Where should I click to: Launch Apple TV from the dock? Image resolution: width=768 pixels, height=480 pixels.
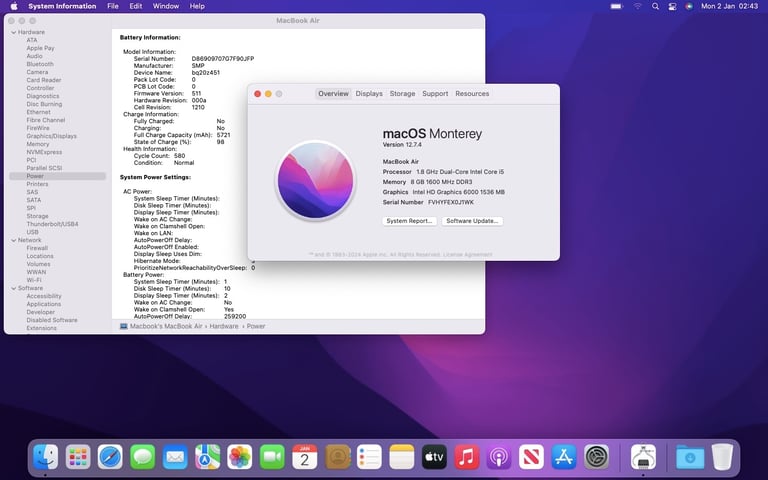click(434, 457)
